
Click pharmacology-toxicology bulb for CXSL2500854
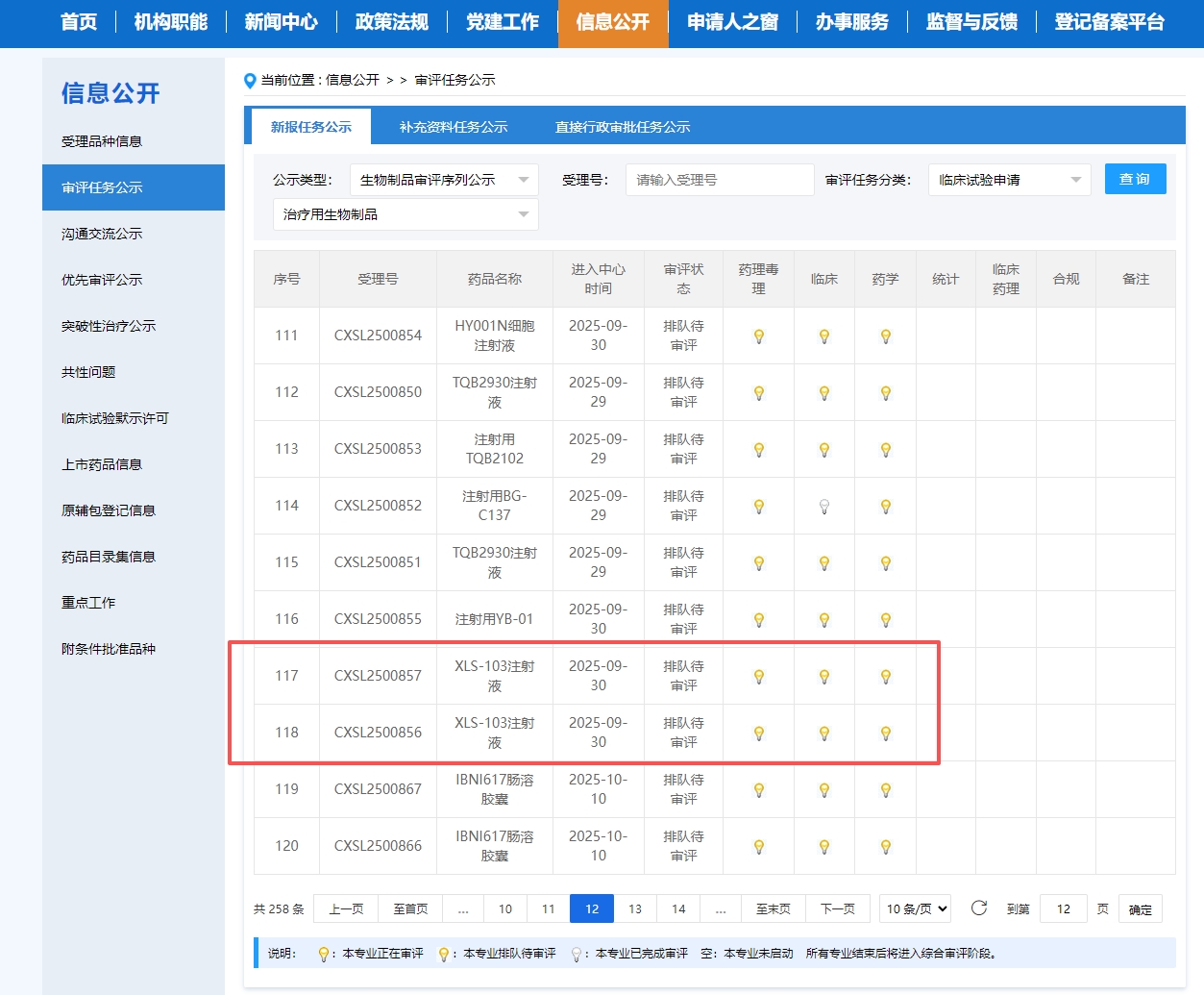pos(758,336)
